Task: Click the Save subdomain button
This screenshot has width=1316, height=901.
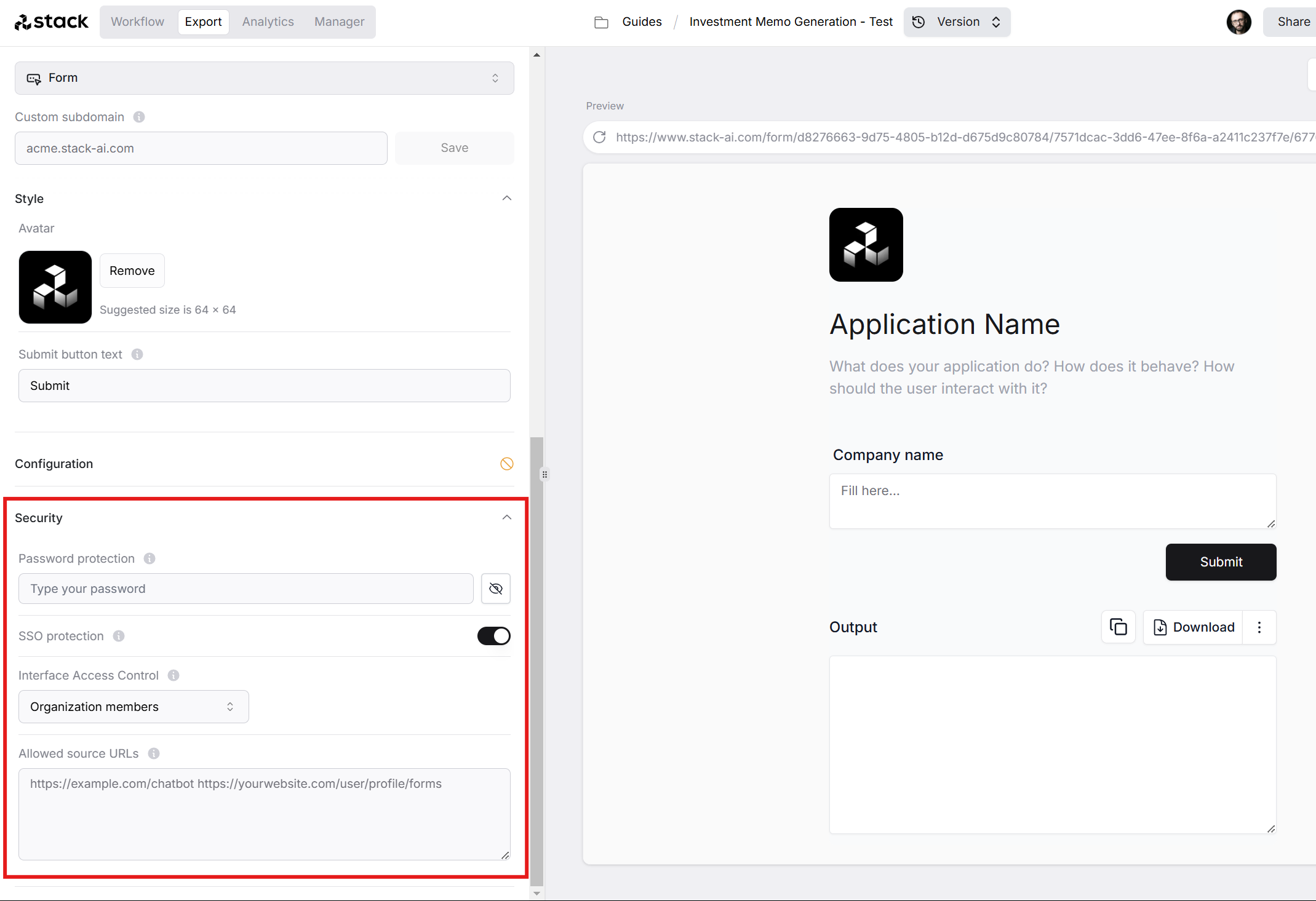Action: (x=454, y=148)
